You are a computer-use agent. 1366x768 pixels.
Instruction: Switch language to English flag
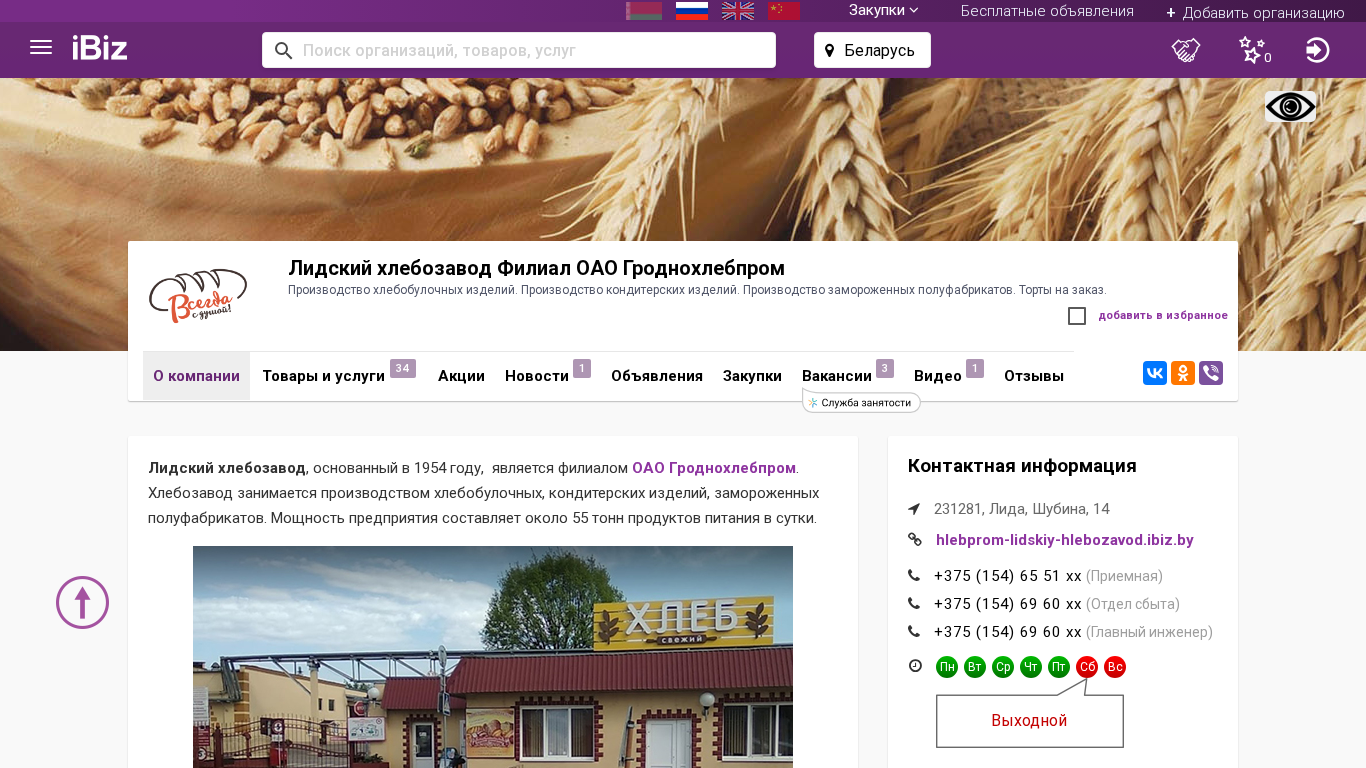click(738, 11)
